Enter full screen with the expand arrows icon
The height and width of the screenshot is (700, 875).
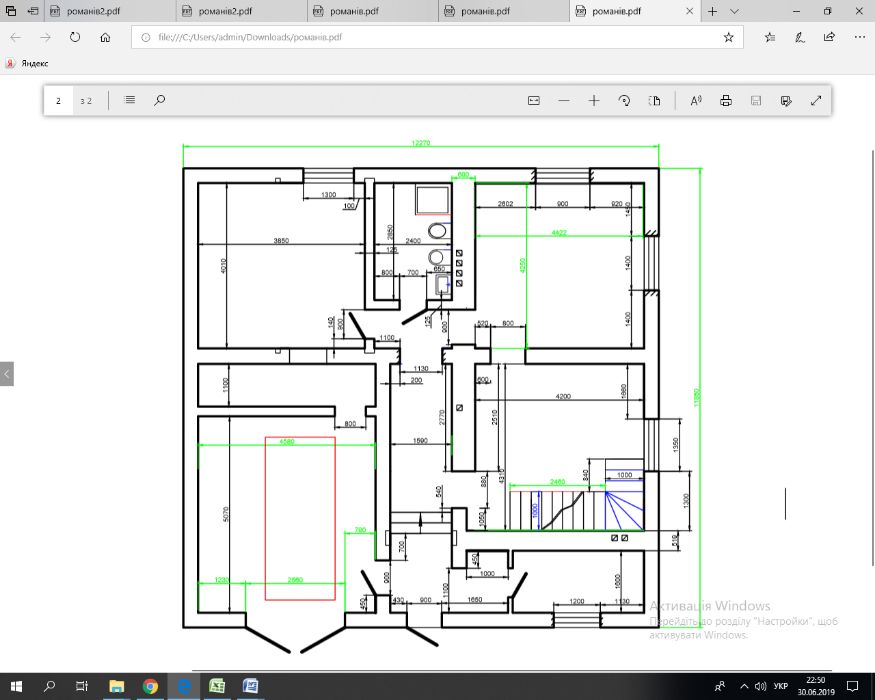(x=816, y=100)
